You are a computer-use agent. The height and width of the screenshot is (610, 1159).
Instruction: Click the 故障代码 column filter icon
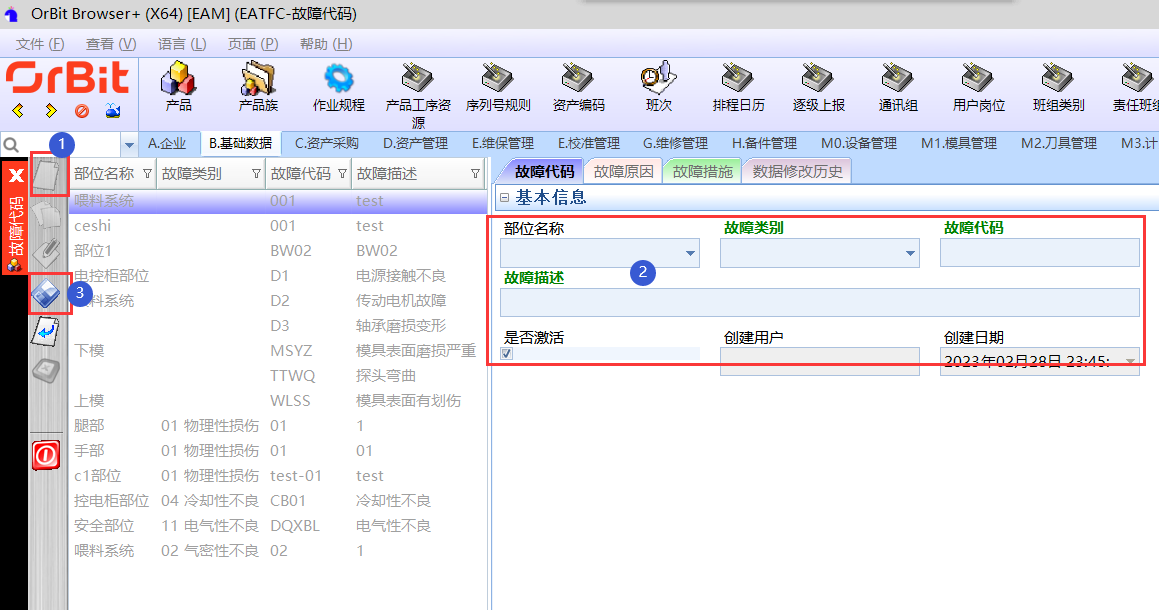pyautogui.click(x=340, y=174)
